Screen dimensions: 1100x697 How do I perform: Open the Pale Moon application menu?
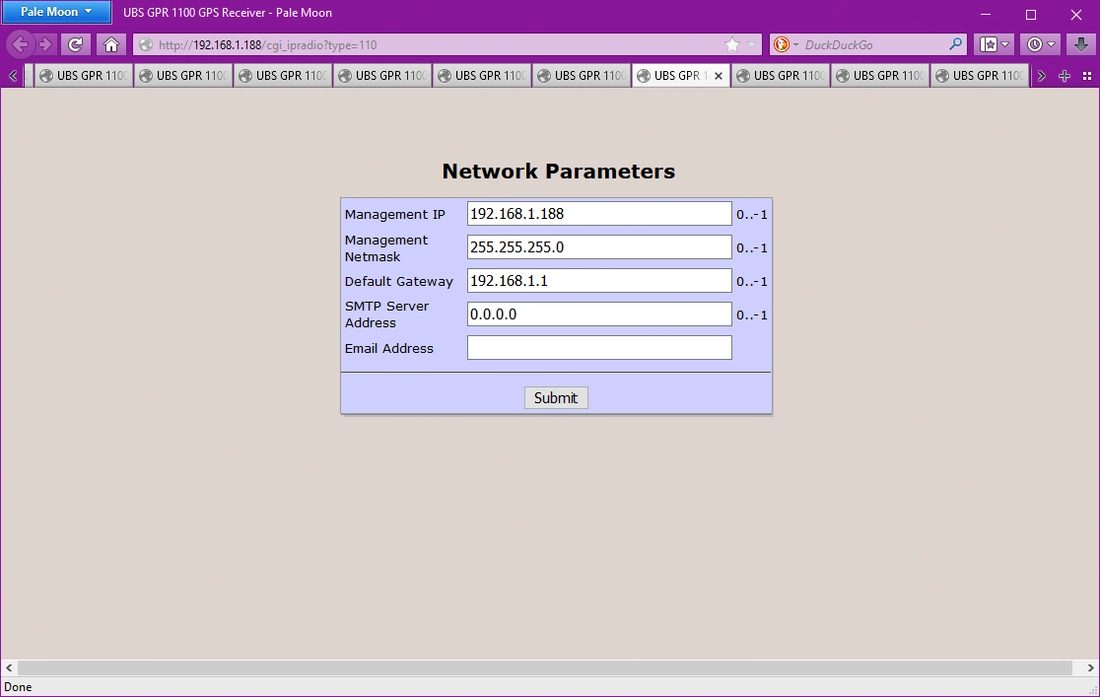pos(56,12)
